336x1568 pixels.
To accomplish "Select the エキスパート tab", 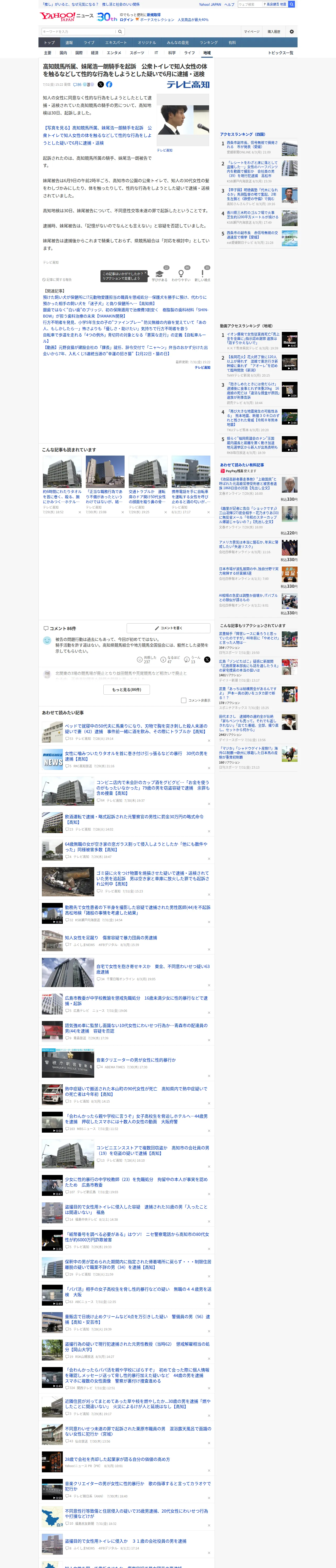I will 116,43.
